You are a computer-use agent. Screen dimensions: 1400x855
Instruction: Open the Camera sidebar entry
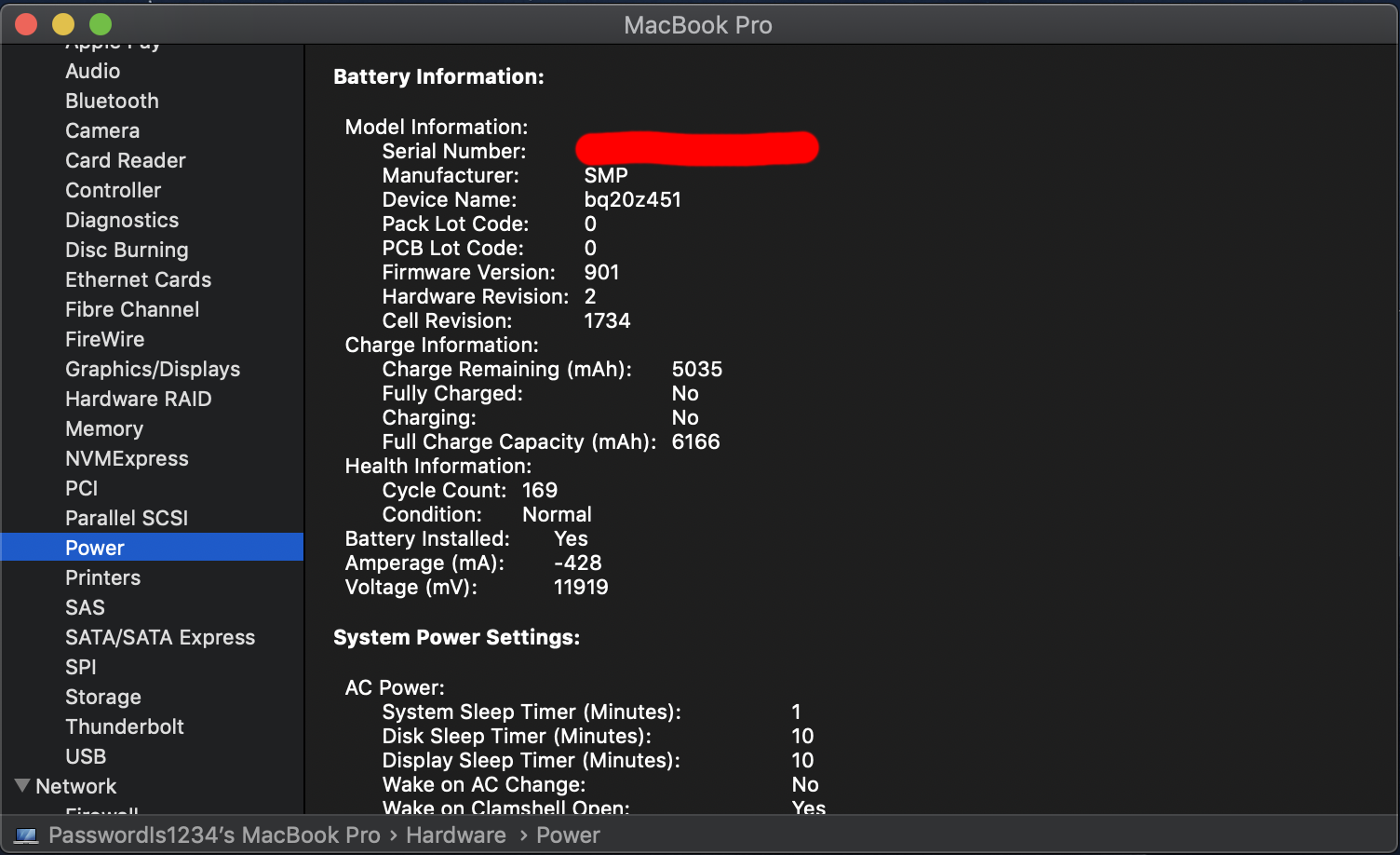coord(102,130)
